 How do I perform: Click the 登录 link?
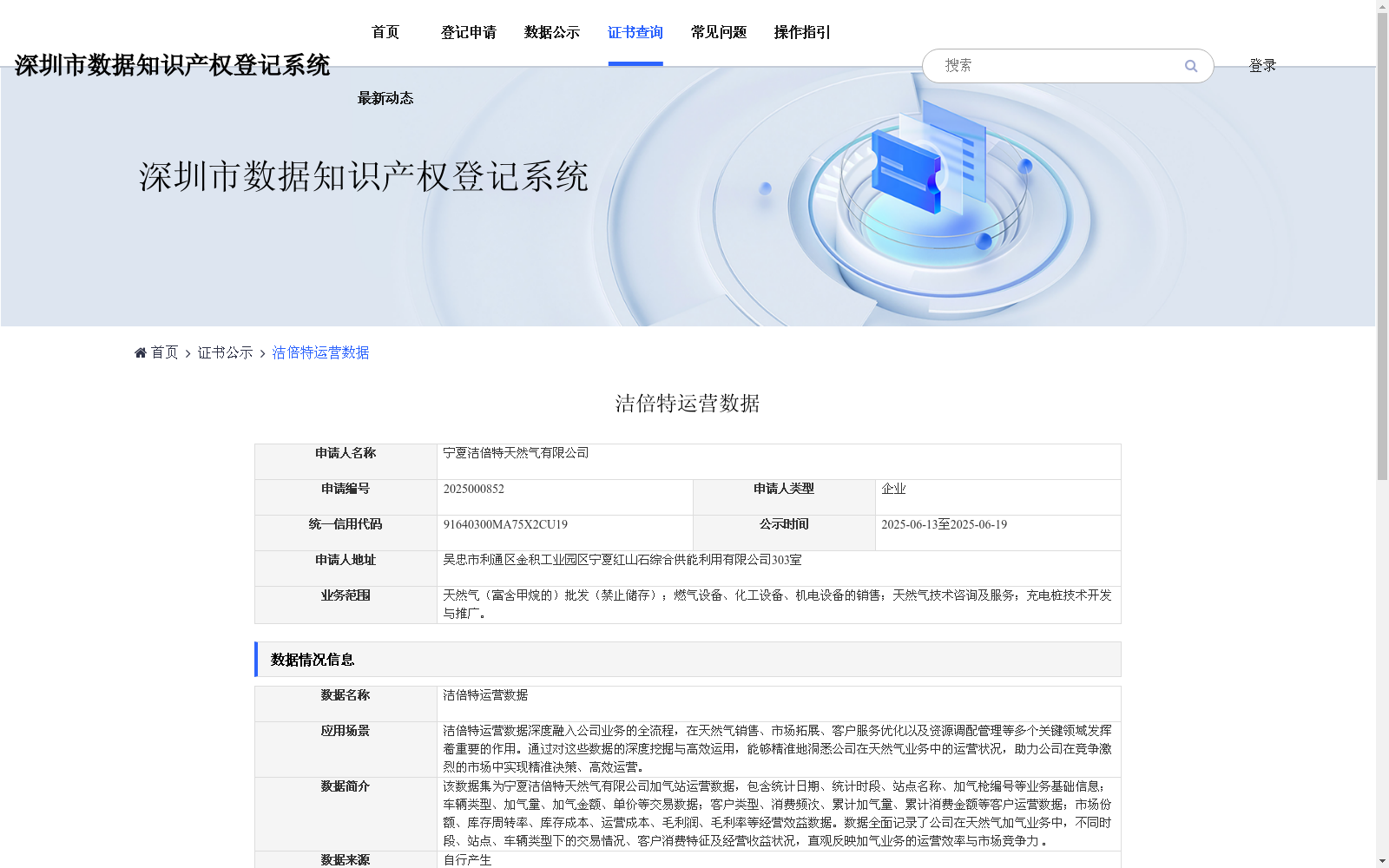(1262, 64)
